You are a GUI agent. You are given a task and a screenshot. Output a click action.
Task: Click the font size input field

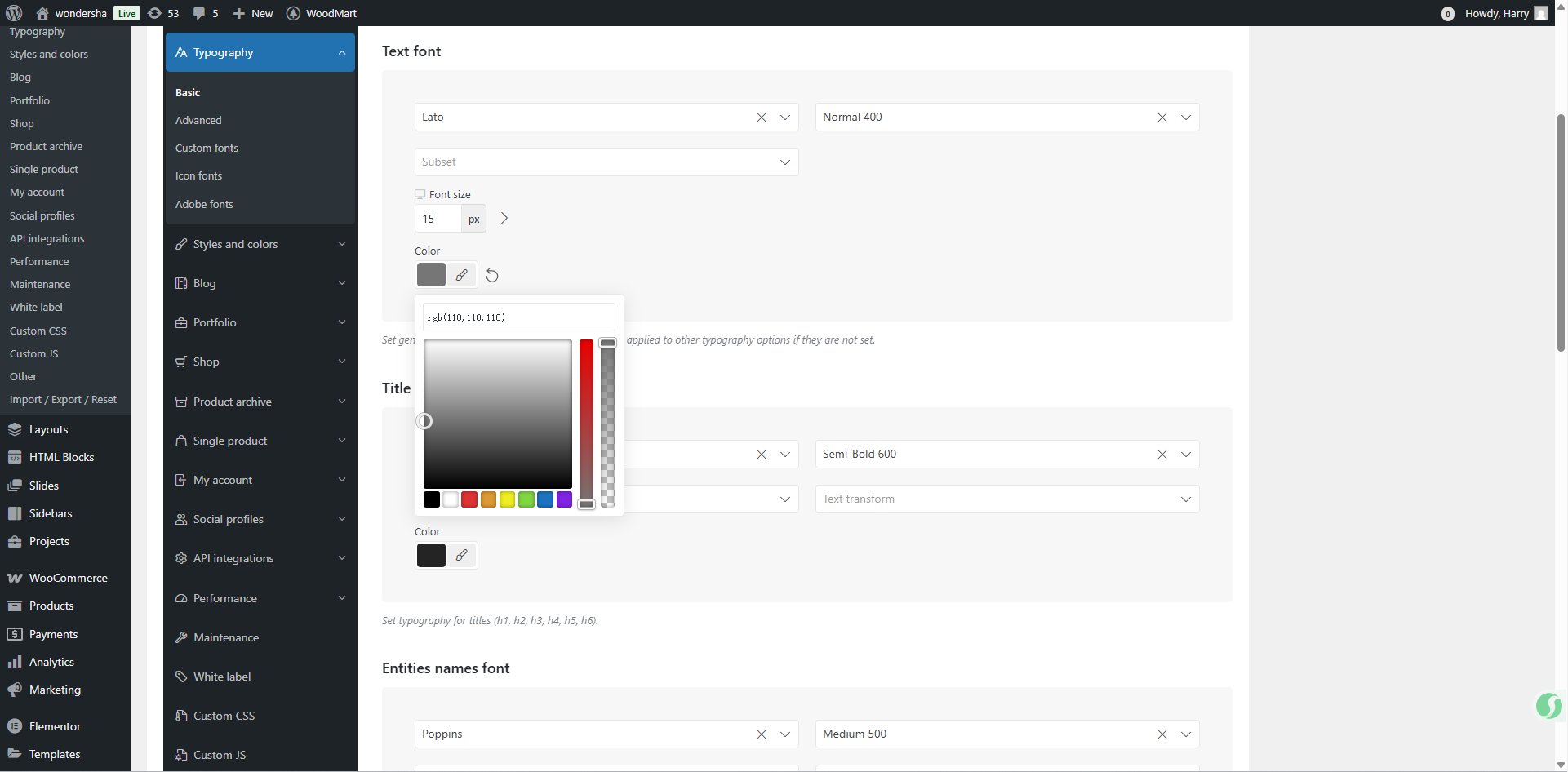[438, 219]
